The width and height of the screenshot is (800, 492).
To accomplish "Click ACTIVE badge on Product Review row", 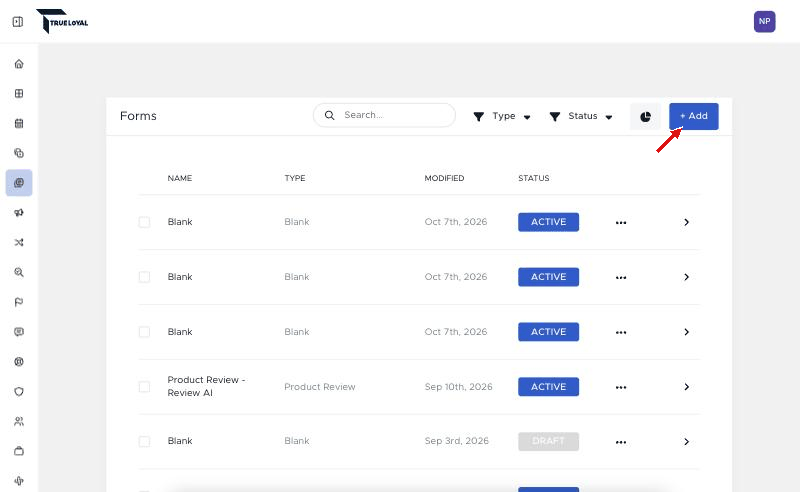I will pos(548,387).
